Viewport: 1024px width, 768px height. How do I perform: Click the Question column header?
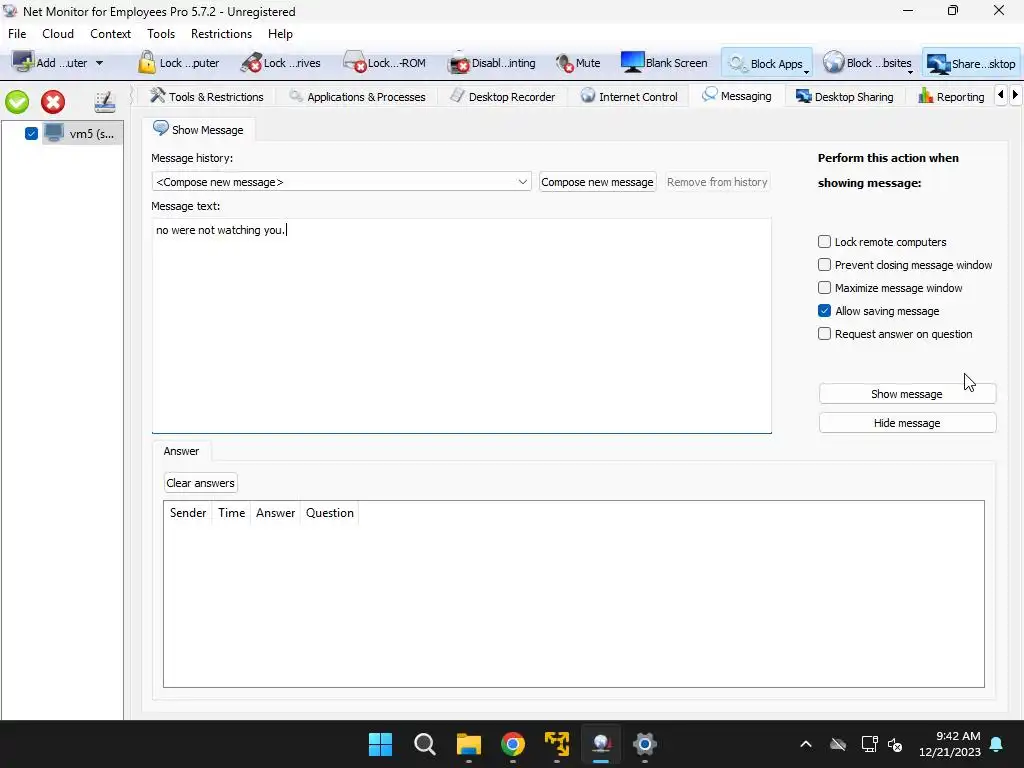point(329,513)
